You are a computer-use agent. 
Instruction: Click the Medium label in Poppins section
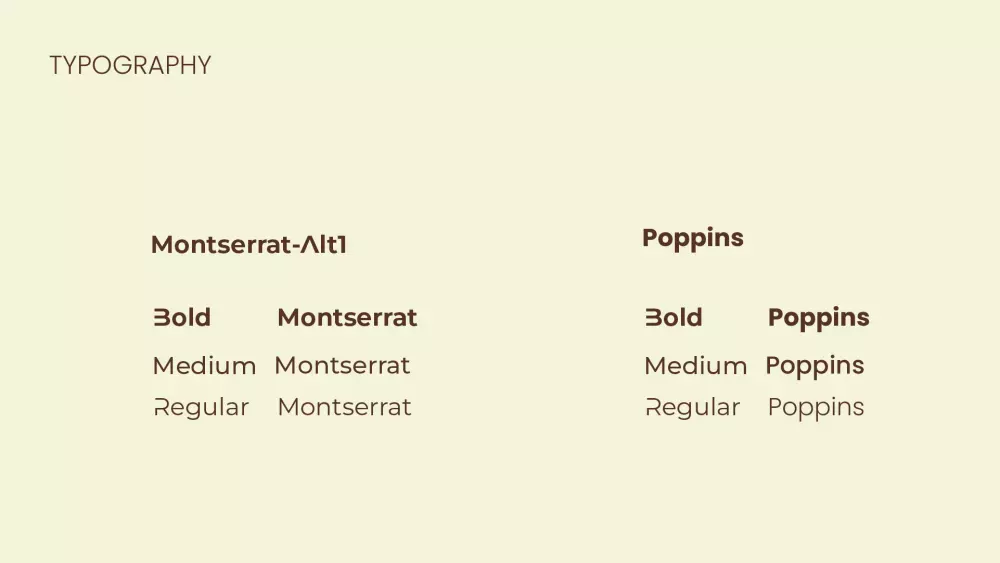(x=695, y=366)
